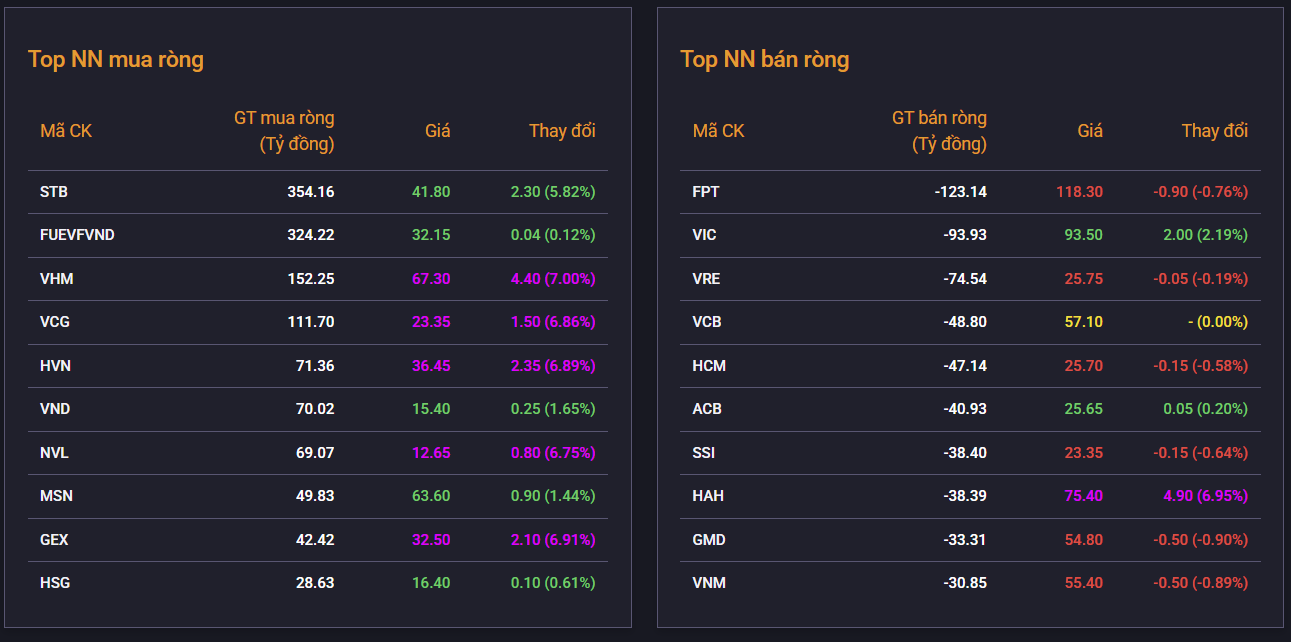Click the STB price 41.80
Screen dimensions: 1291x642
(431, 192)
